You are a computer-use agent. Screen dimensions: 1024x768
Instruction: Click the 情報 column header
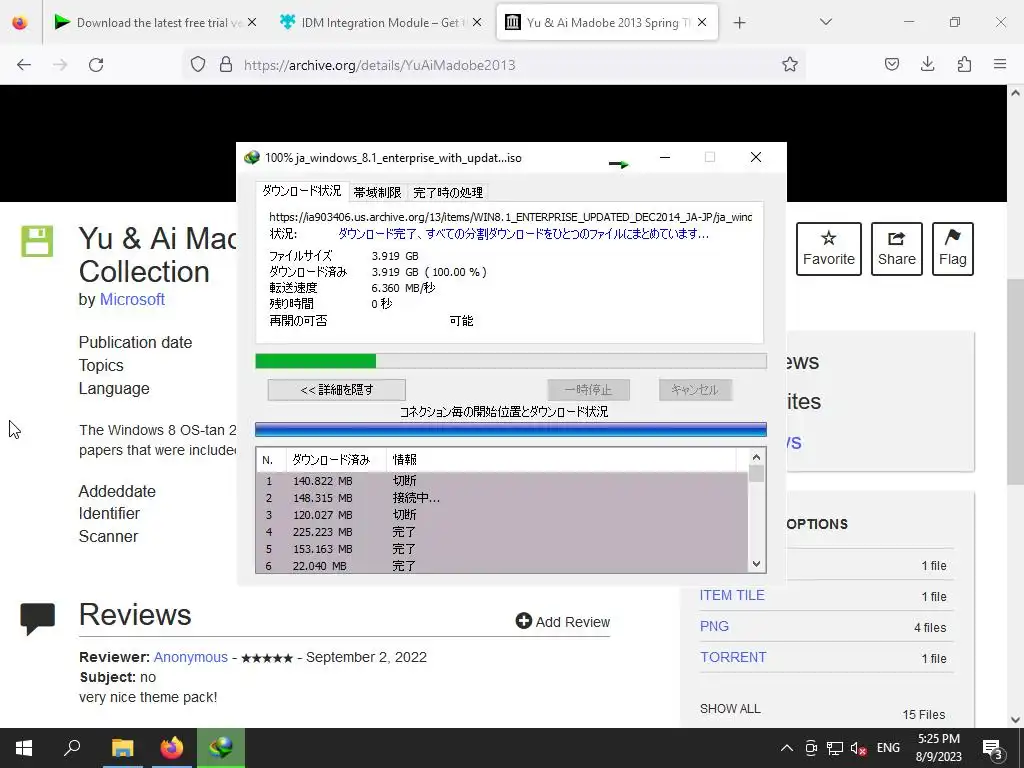click(x=562, y=460)
